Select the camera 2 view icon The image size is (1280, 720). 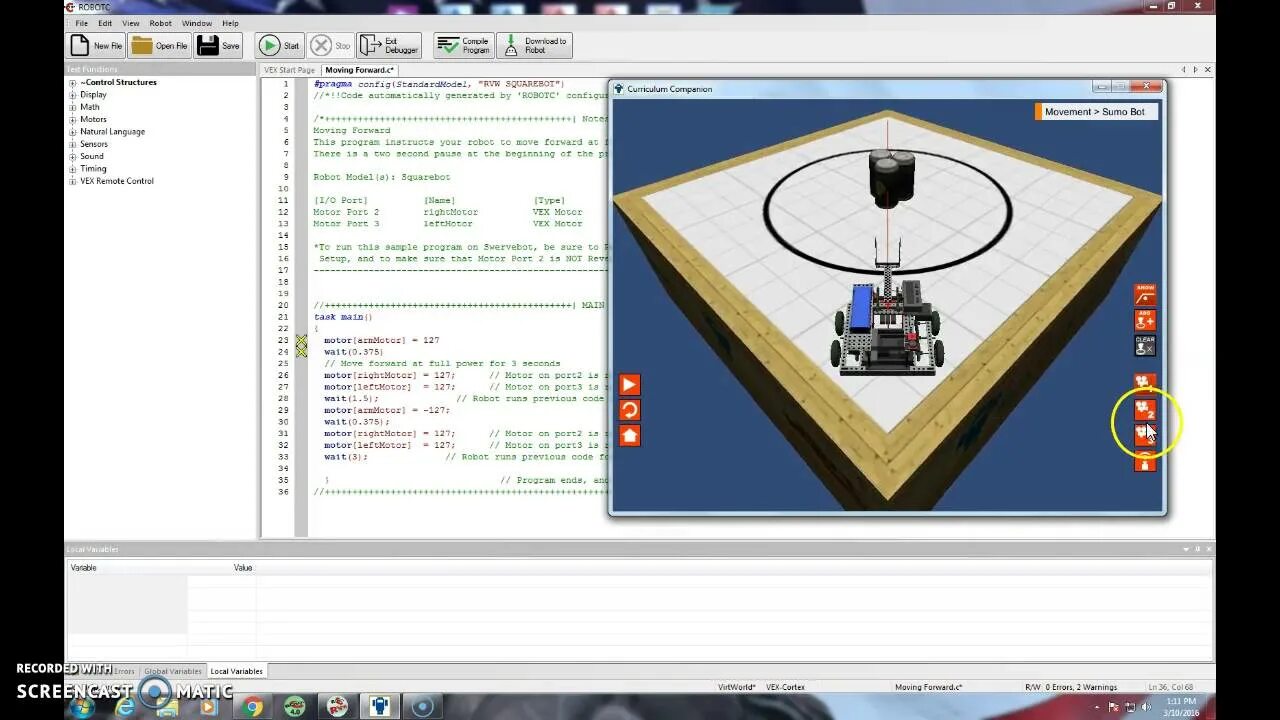pos(1145,409)
